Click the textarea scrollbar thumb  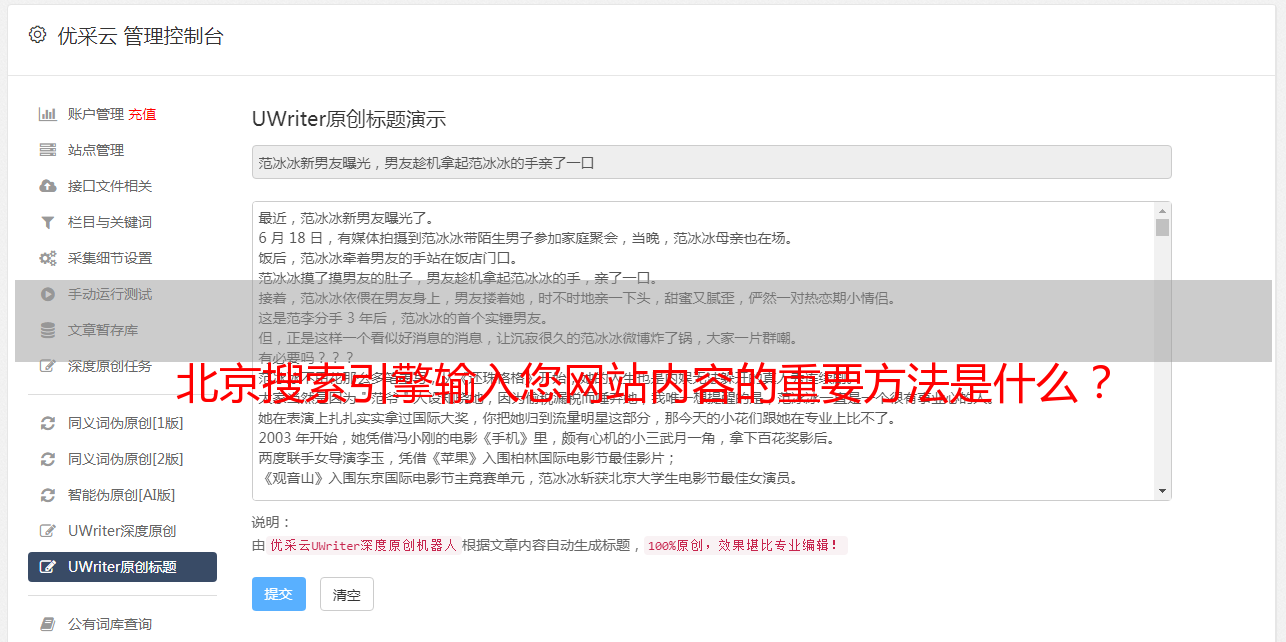[x=1162, y=227]
